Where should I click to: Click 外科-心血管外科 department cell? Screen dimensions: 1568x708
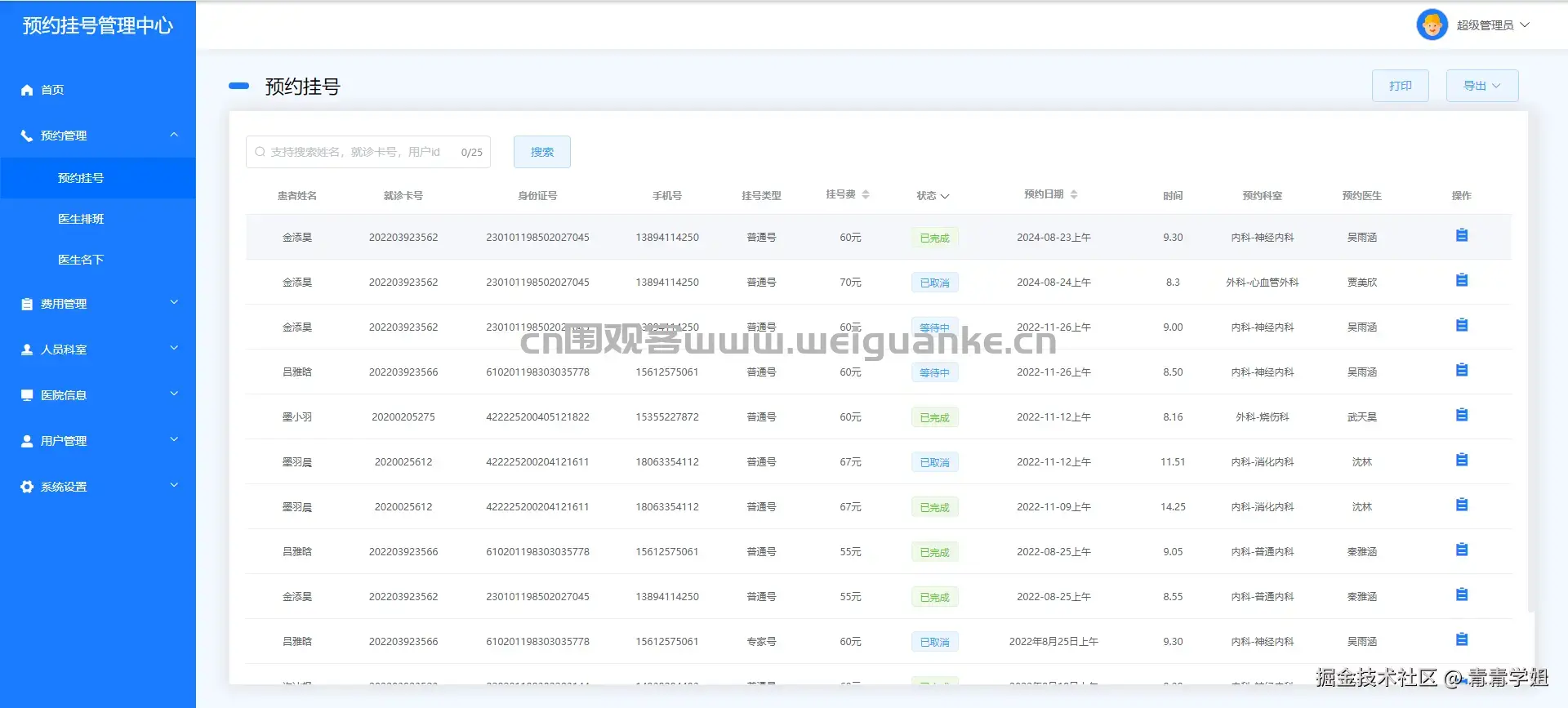coord(1262,282)
